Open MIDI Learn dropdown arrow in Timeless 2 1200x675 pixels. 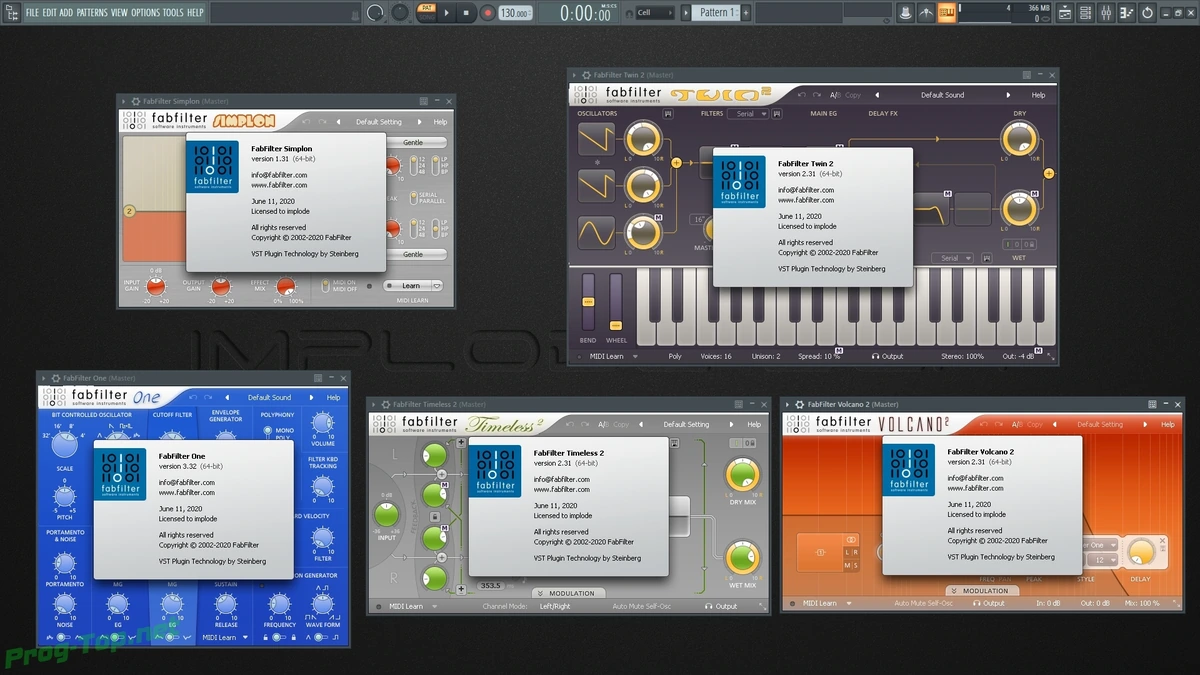pos(432,606)
